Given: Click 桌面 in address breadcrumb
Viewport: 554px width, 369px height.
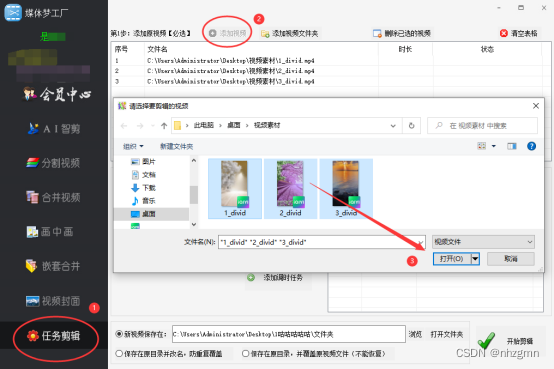Looking at the screenshot, I should pyautogui.click(x=234, y=125).
